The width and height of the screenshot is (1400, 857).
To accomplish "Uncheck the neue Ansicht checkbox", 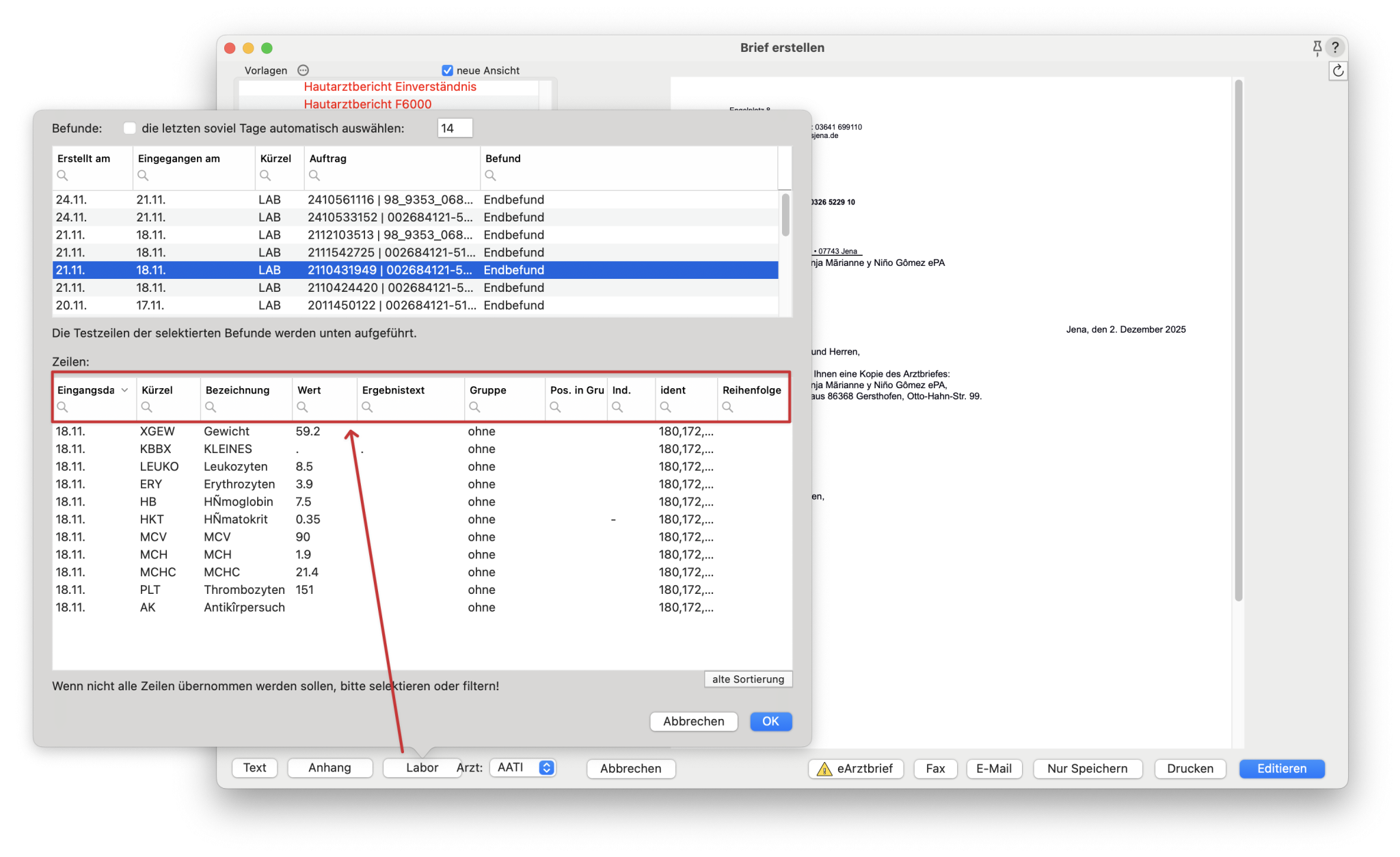I will (447, 70).
